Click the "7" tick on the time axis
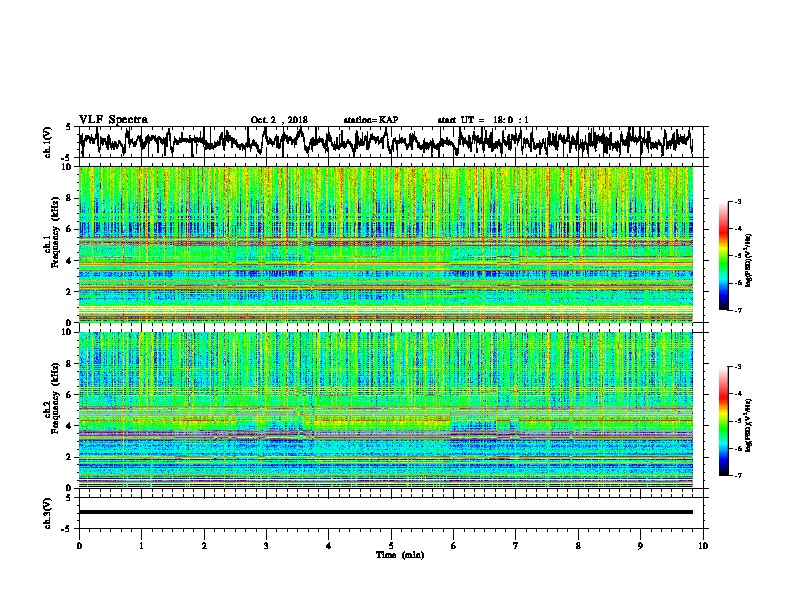The width and height of the screenshot is (792, 612). tap(516, 546)
